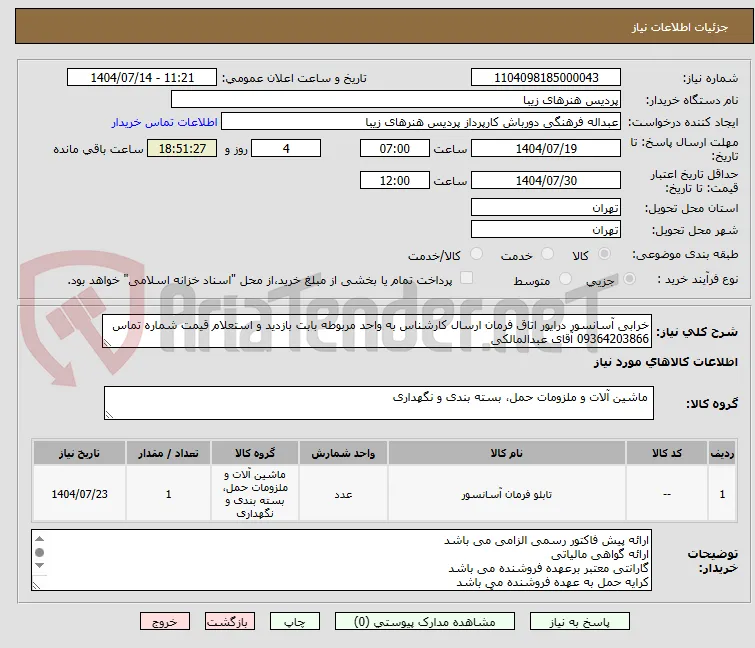Image resolution: width=755 pixels, height=648 pixels.
Task: Click the 12:00 validity time field
Action: [394, 181]
